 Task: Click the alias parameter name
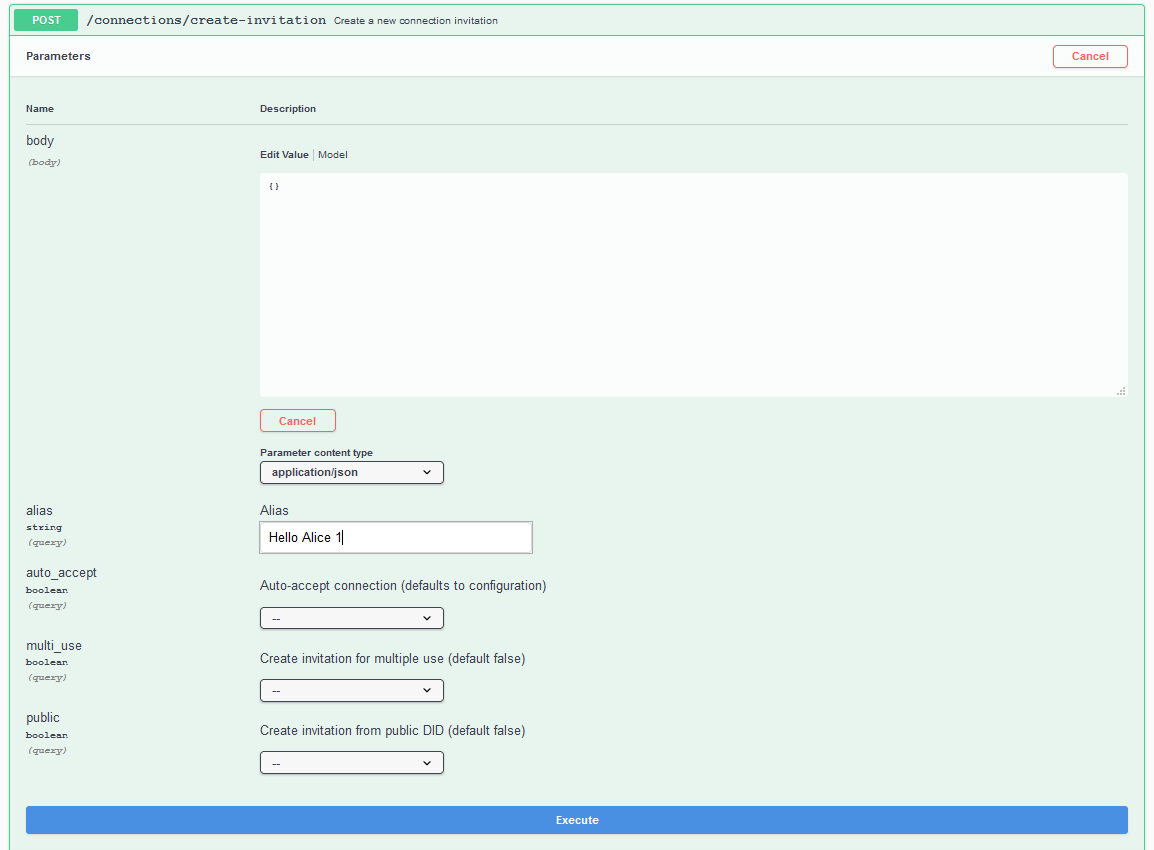click(x=39, y=510)
